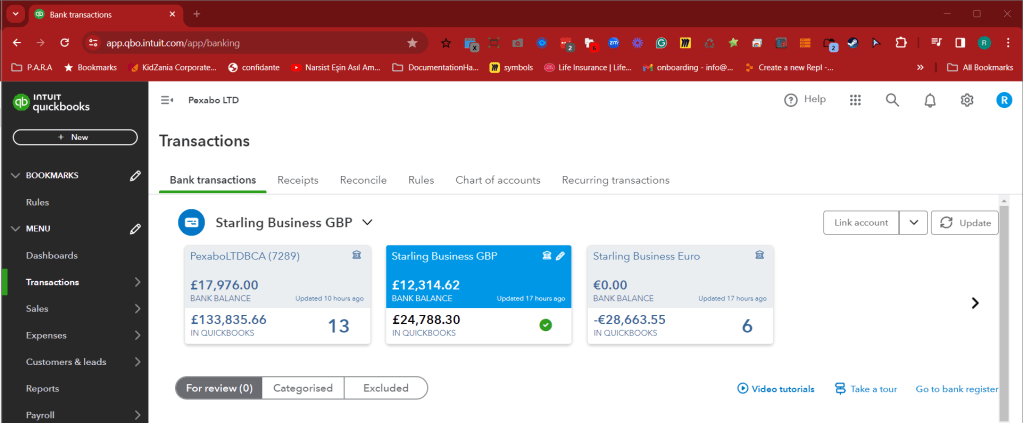
Task: Open the Starling Business GBP account dropdown
Action: pyautogui.click(x=367, y=223)
